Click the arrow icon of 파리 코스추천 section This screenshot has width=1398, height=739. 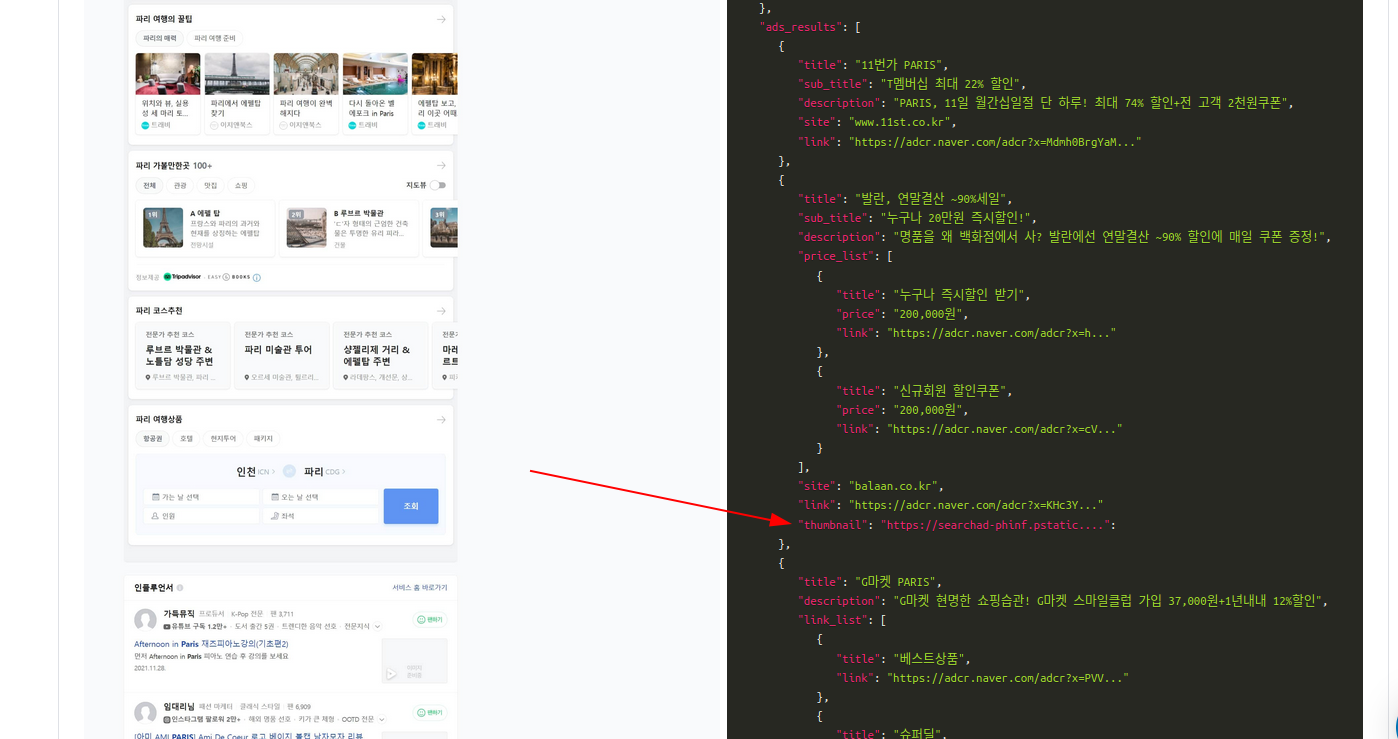(x=440, y=310)
